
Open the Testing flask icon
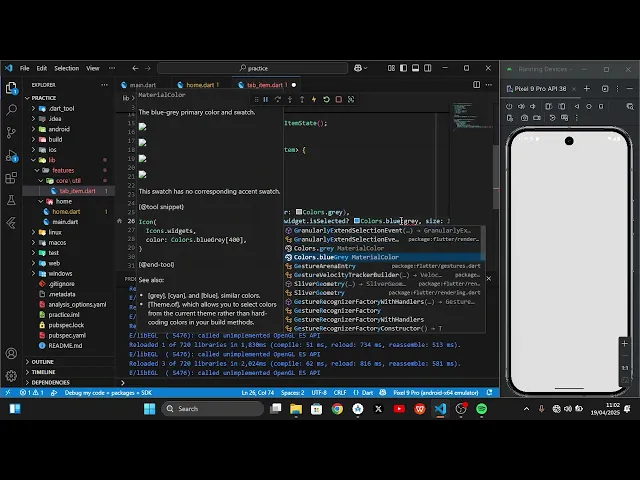pyautogui.click(x=11, y=200)
